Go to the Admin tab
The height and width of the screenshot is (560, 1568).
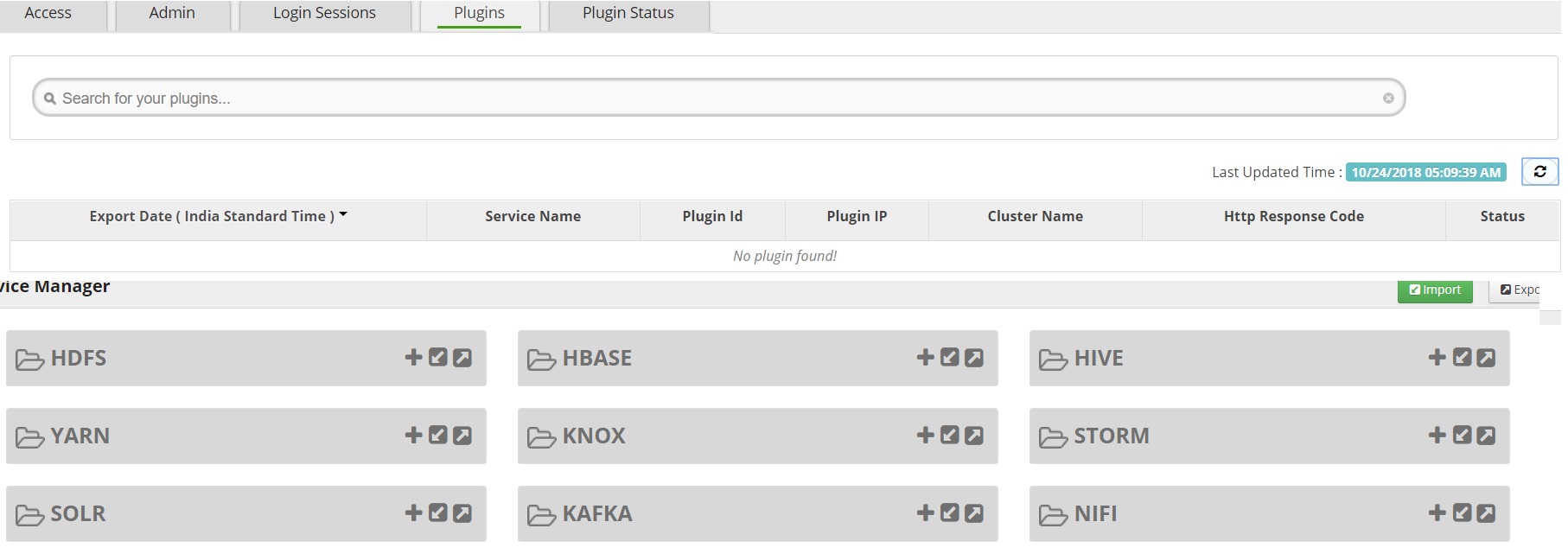tap(172, 14)
